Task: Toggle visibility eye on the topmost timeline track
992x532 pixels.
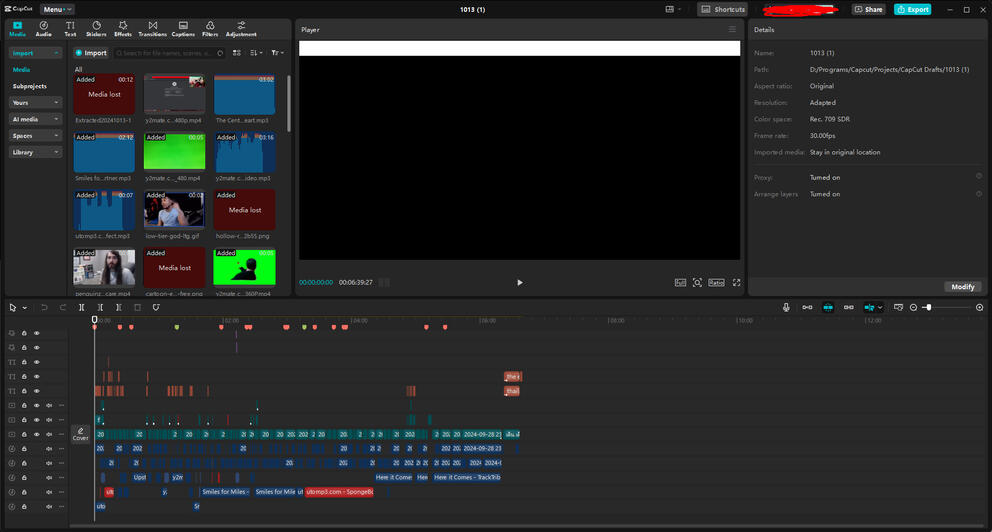Action: click(x=37, y=333)
